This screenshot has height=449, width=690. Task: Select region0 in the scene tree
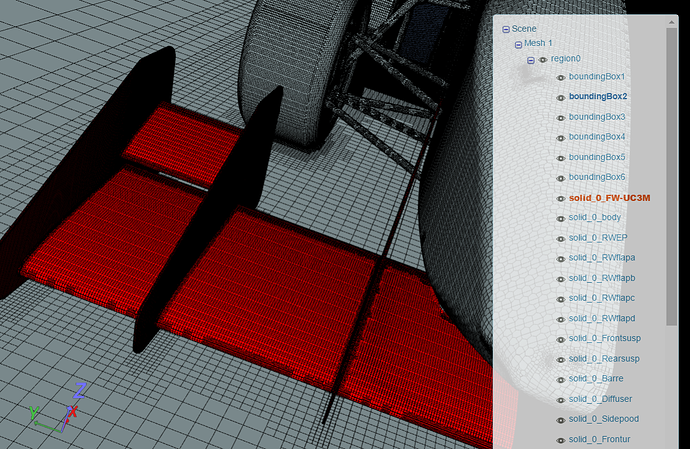[x=565, y=59]
